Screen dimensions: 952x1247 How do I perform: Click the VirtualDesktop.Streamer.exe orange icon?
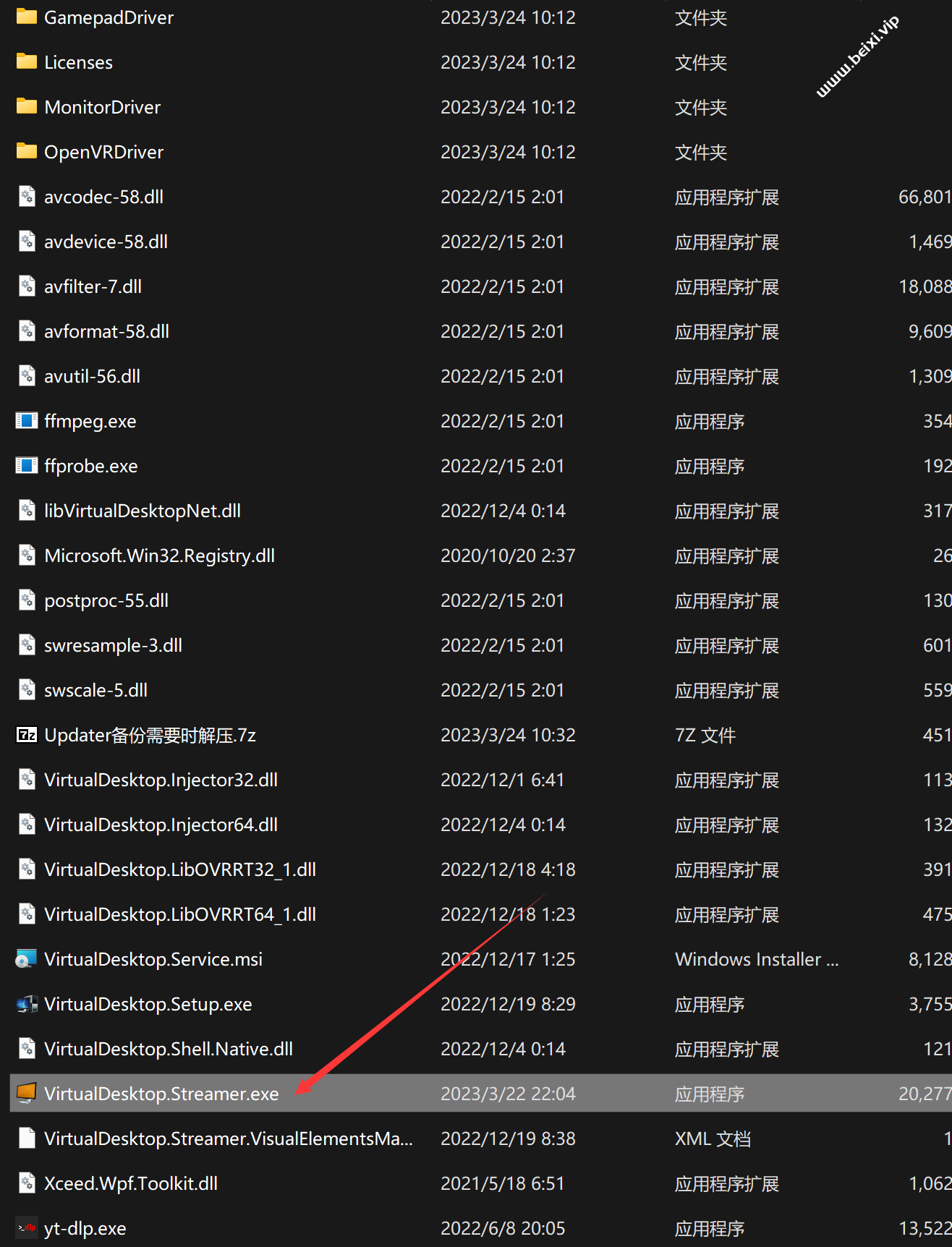pyautogui.click(x=27, y=1093)
